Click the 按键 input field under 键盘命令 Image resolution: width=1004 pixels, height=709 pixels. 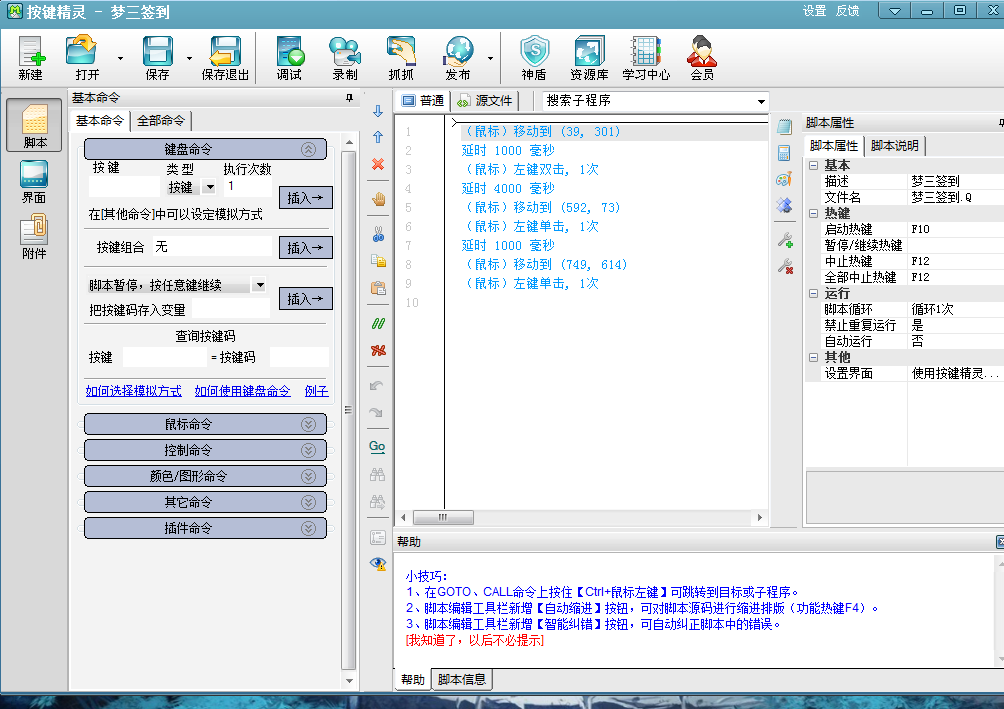click(x=124, y=187)
